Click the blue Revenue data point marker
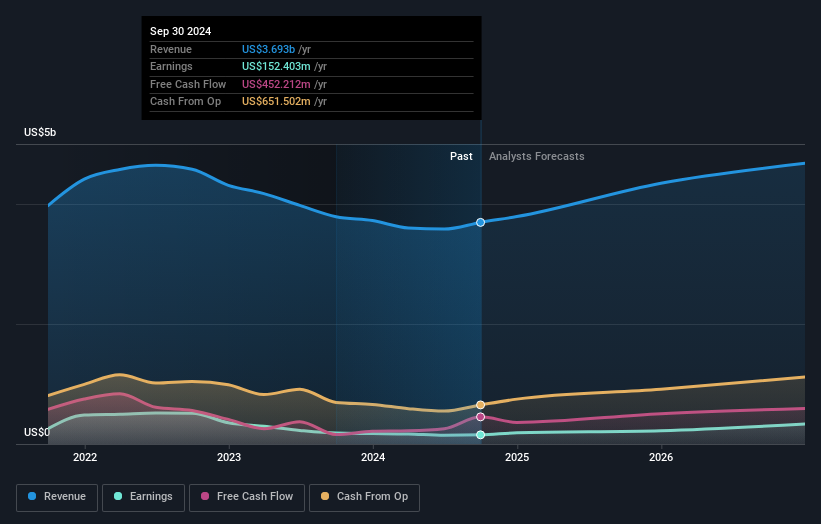Screen dimensions: 821x524 tap(480, 222)
